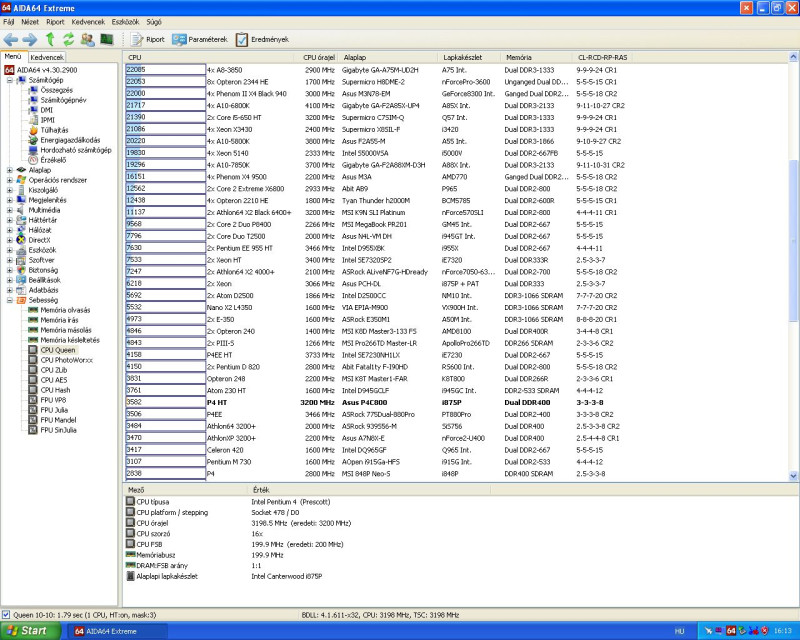
Task: Expand the Kiszolgáló tree node
Action: coord(10,190)
